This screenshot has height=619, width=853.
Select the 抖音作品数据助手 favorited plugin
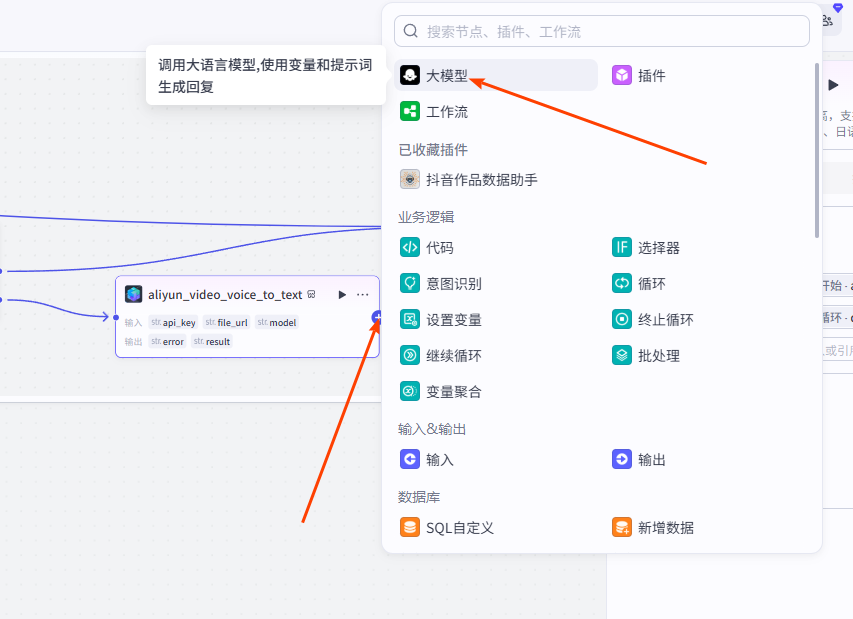point(468,179)
